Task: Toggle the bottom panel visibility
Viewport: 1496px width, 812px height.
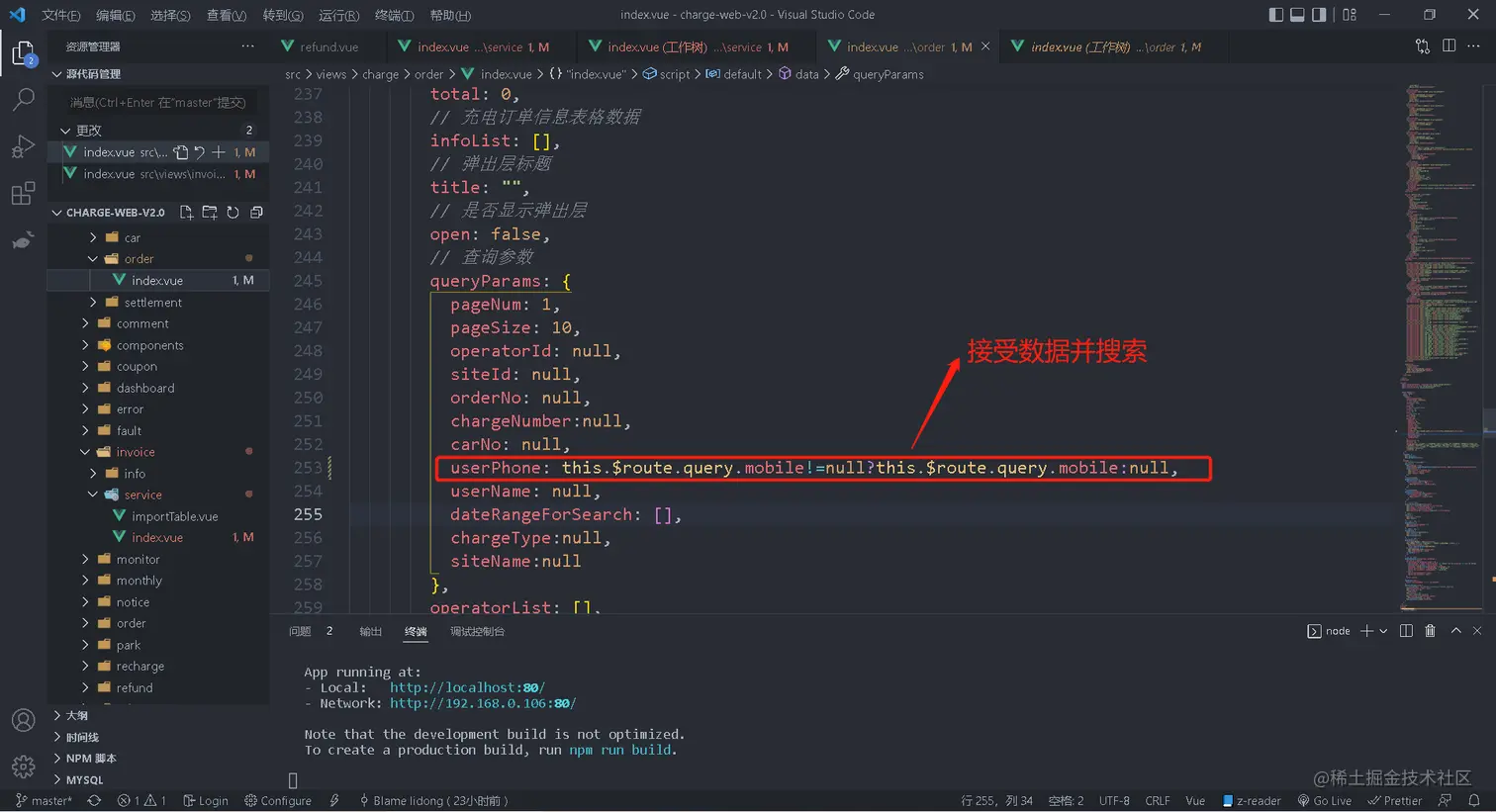Action: pyautogui.click(x=1297, y=15)
